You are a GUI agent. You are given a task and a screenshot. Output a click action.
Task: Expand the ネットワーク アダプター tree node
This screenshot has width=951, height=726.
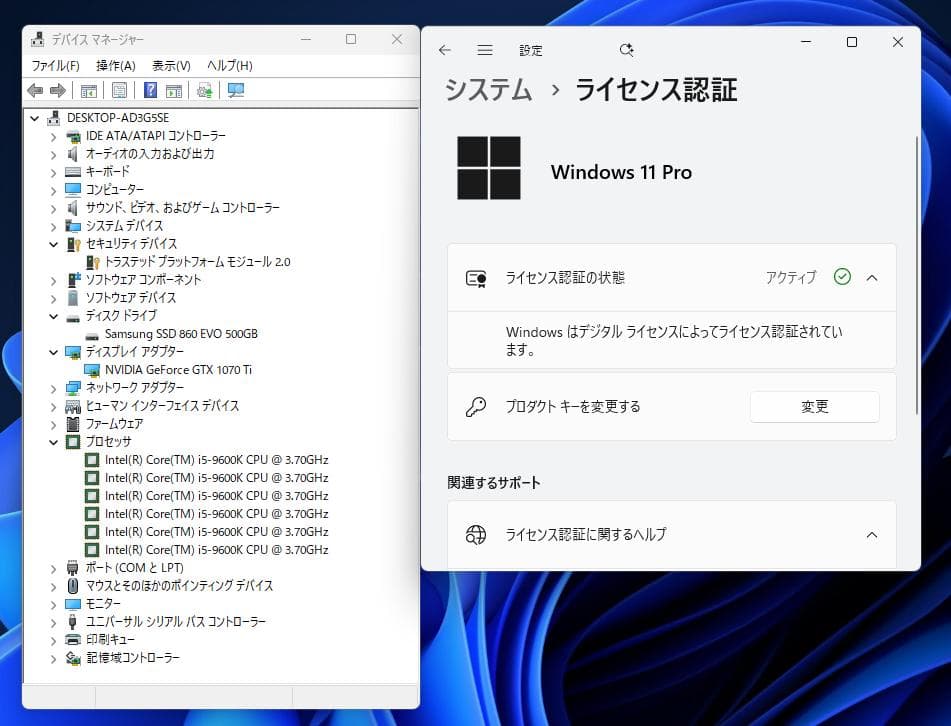[54, 387]
